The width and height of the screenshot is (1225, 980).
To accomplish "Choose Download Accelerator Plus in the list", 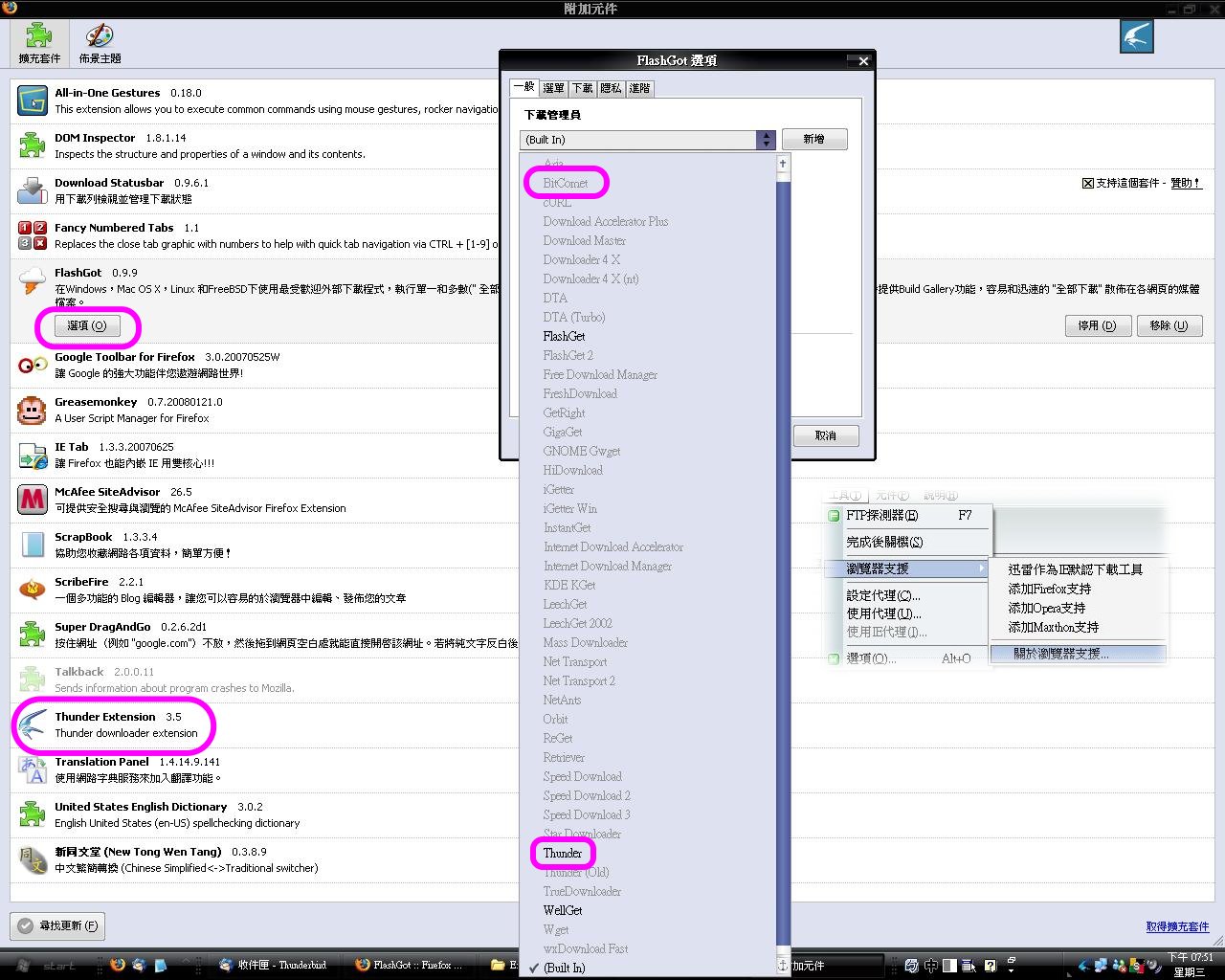I will tap(606, 221).
